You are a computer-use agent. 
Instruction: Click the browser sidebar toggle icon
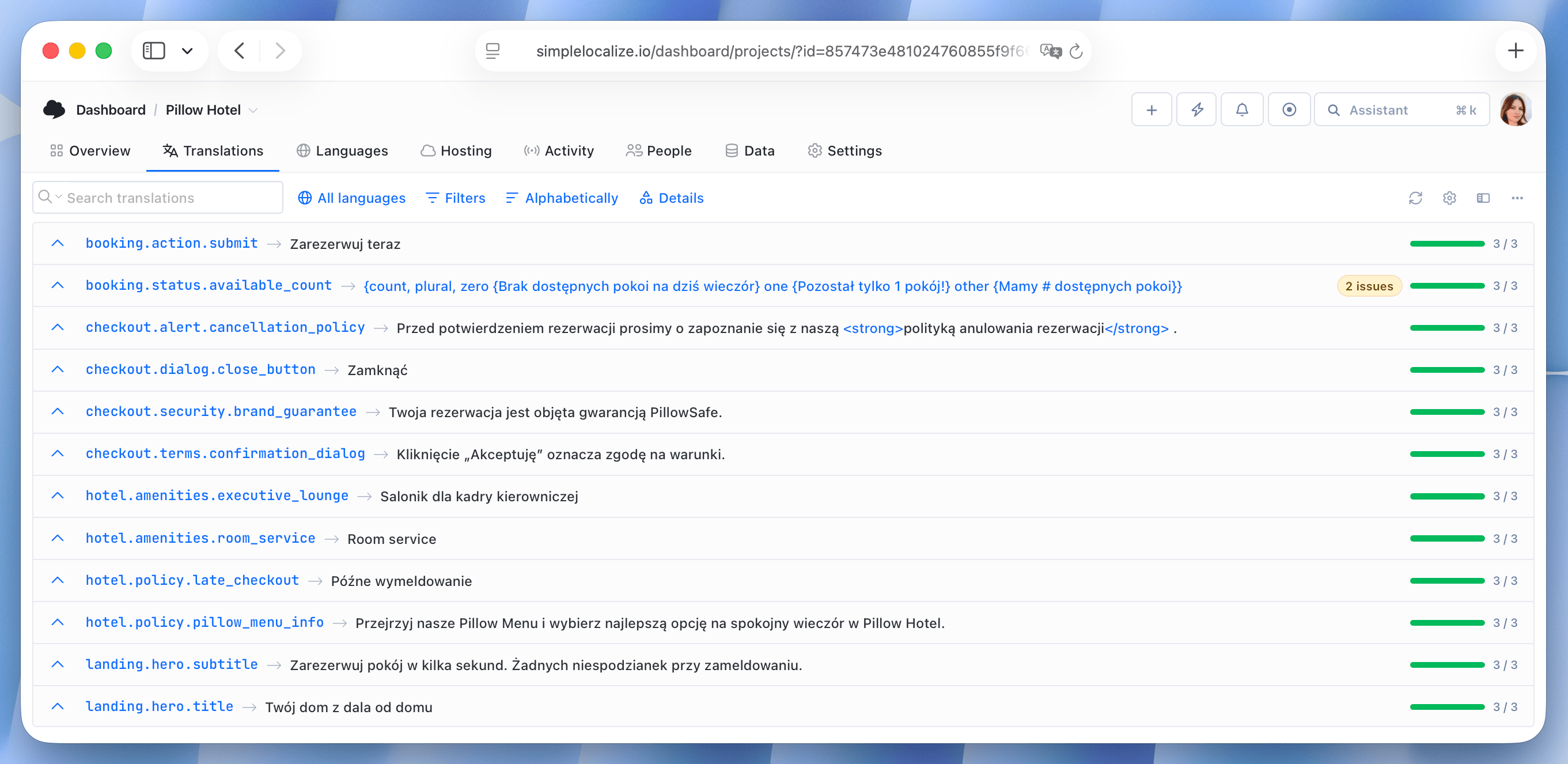(154, 51)
